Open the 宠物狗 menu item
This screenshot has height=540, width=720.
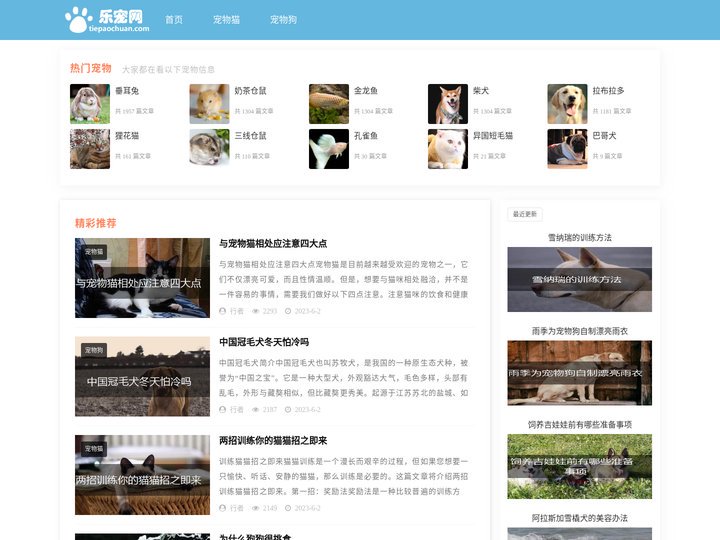point(283,20)
